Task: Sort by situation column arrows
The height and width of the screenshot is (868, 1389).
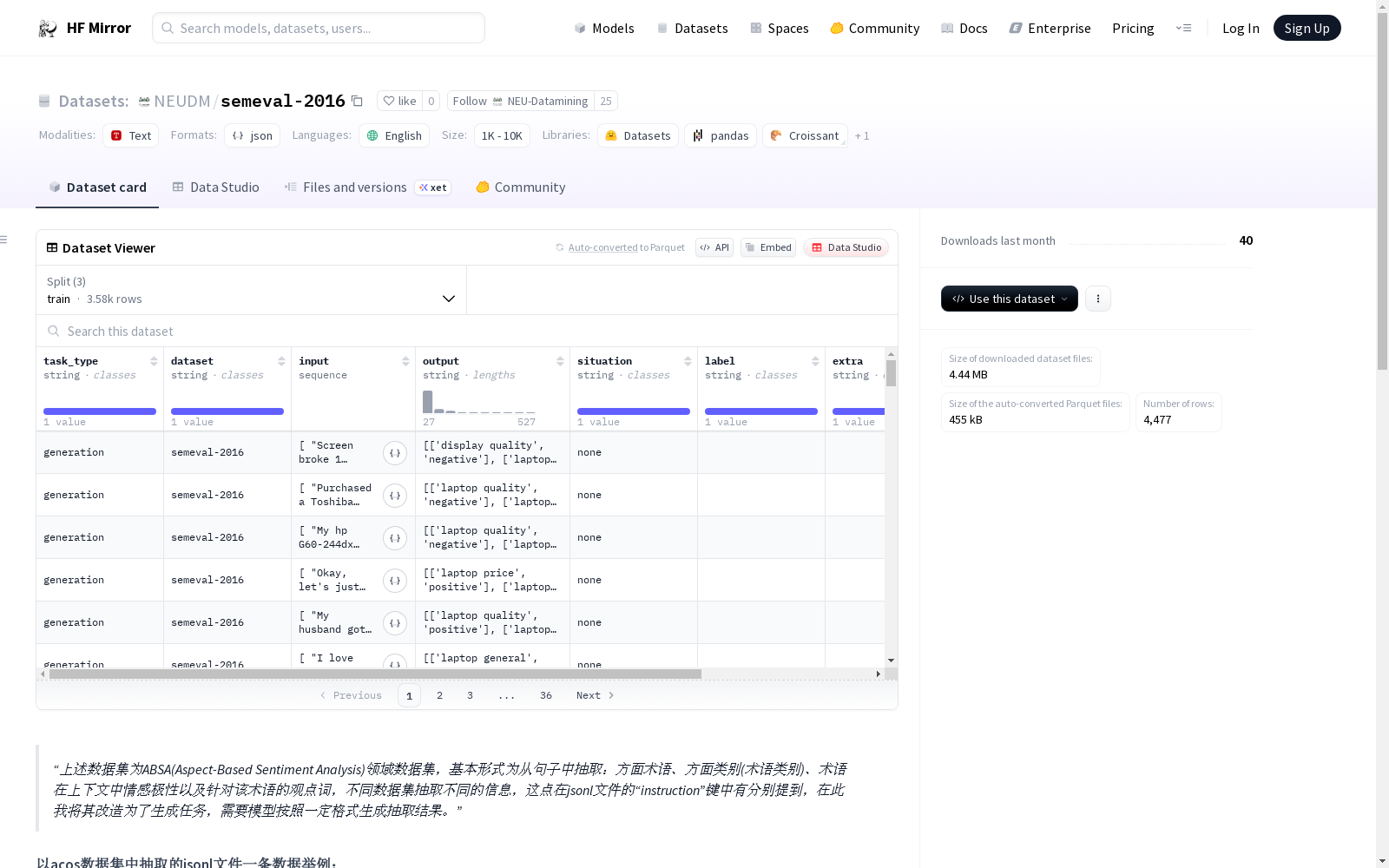Action: (x=688, y=361)
